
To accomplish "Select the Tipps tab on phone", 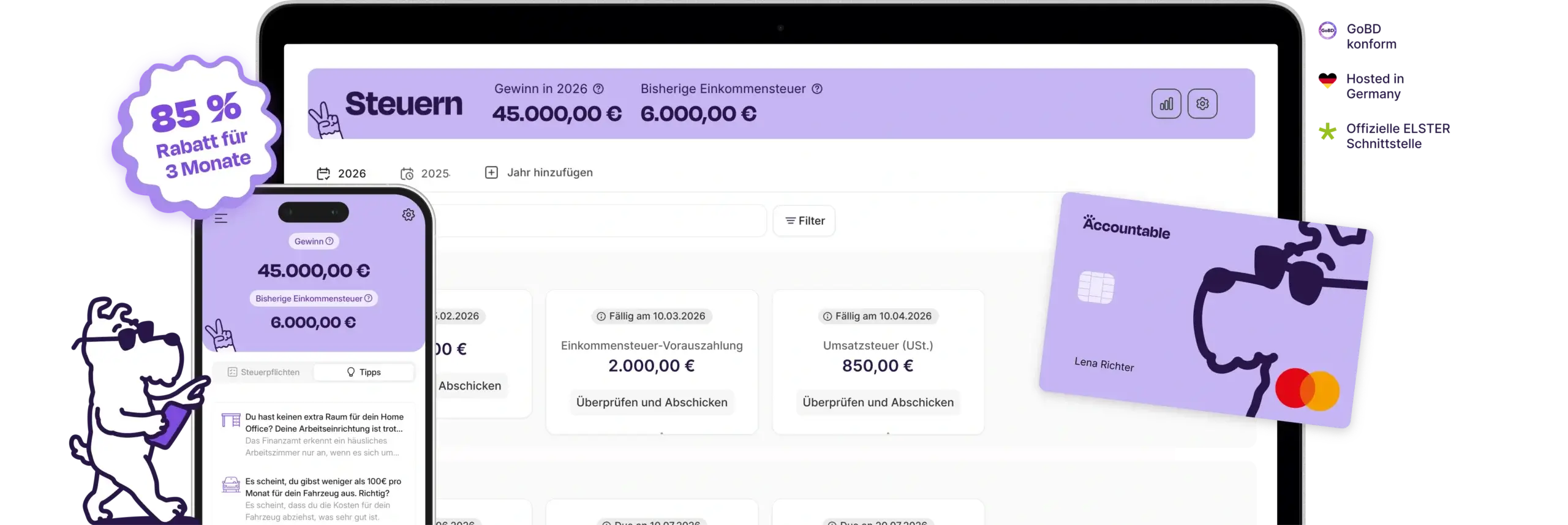I will point(364,372).
